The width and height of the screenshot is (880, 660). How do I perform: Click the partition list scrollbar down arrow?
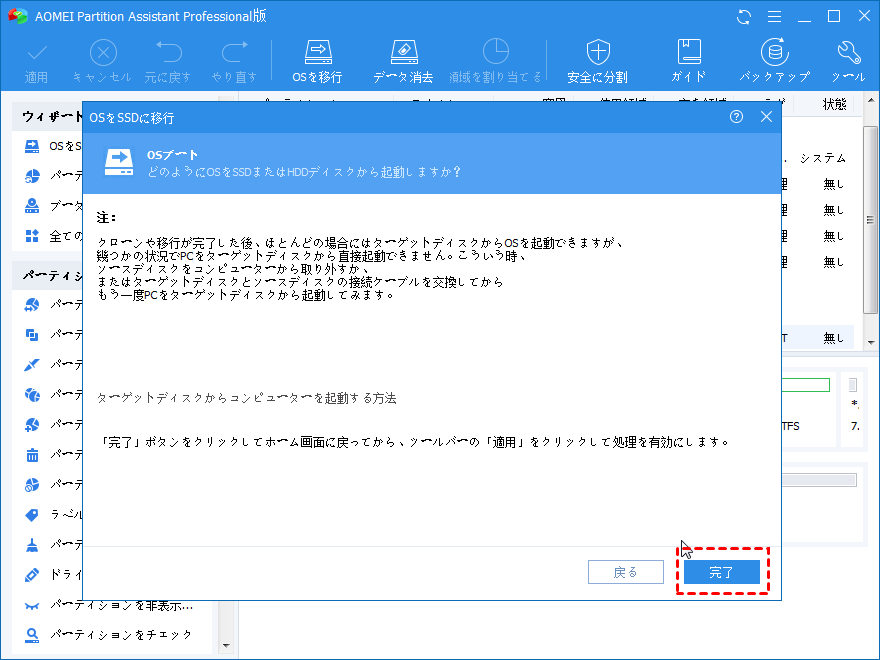click(x=870, y=342)
